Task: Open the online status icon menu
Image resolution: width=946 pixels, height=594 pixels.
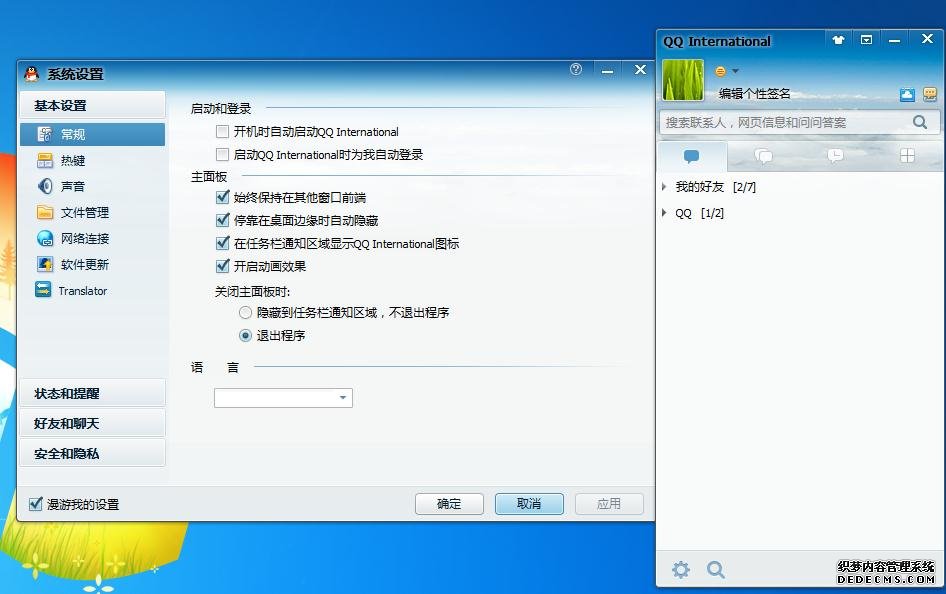Action: pyautogui.click(x=726, y=71)
